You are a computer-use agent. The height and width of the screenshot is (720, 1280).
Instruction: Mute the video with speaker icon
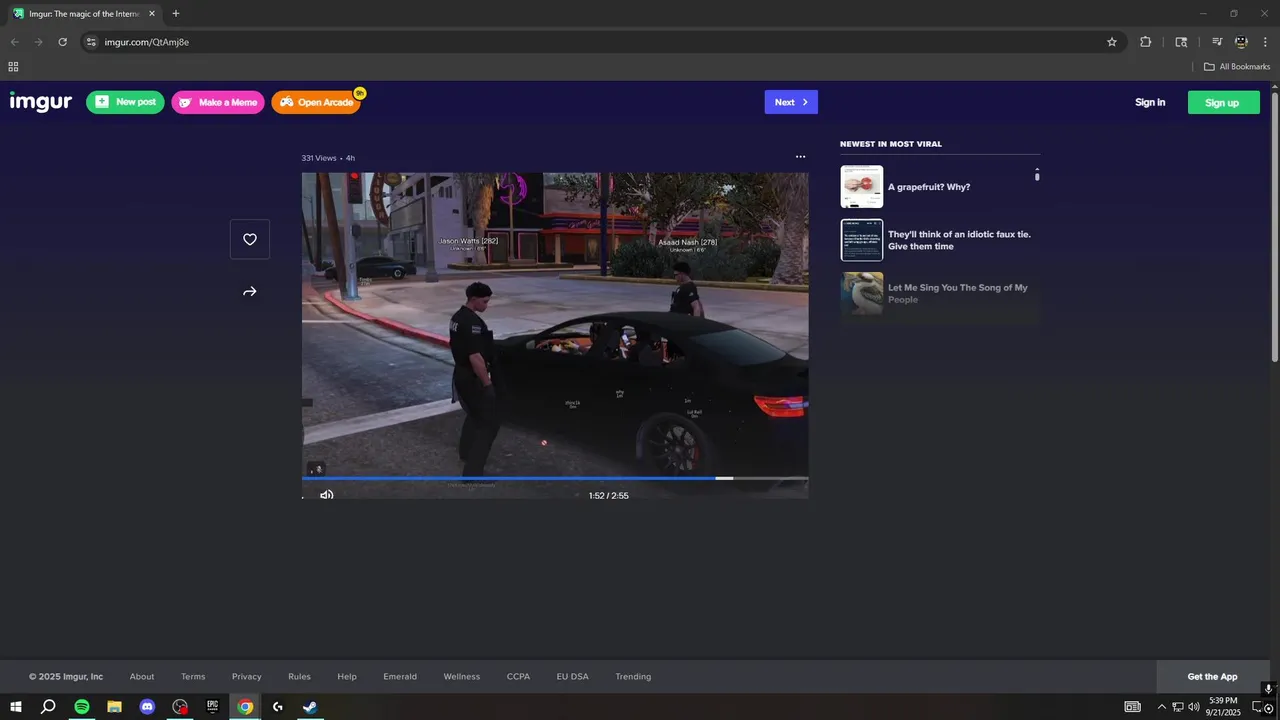pyautogui.click(x=327, y=495)
